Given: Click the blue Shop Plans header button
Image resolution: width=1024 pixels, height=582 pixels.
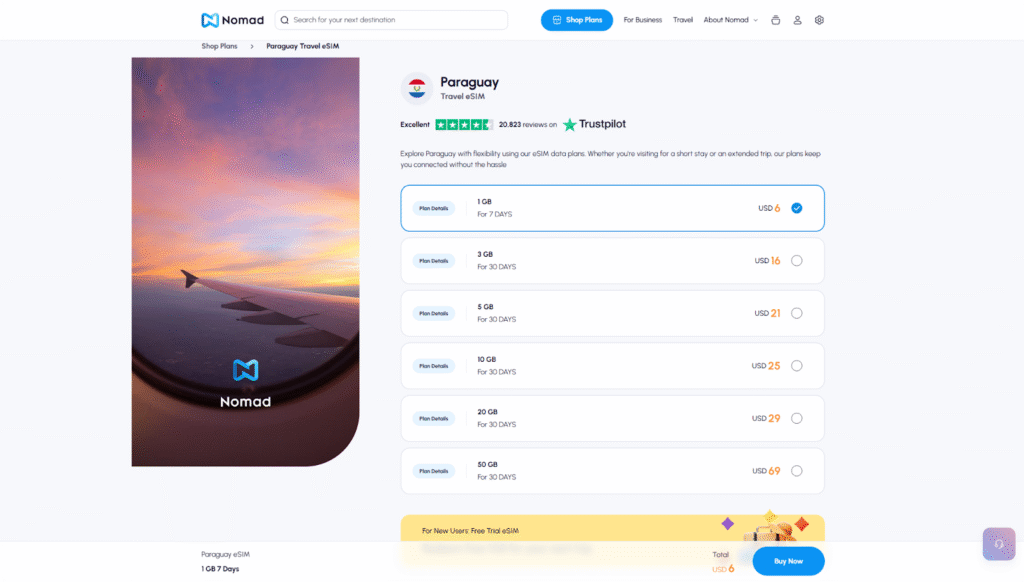Looking at the screenshot, I should [x=577, y=20].
